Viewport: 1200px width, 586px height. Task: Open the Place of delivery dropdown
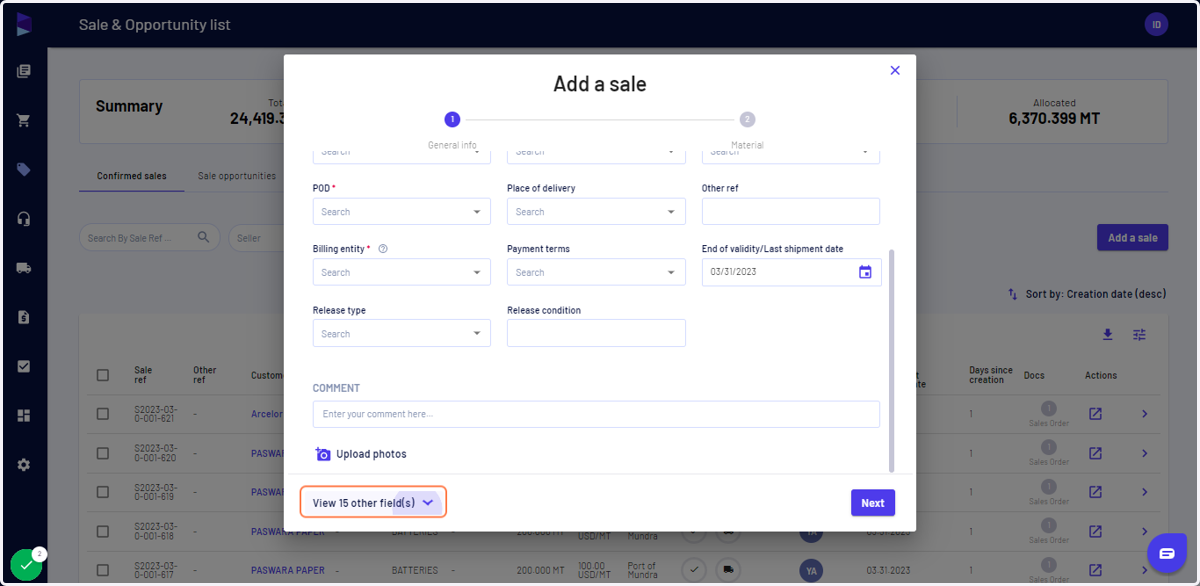596,211
